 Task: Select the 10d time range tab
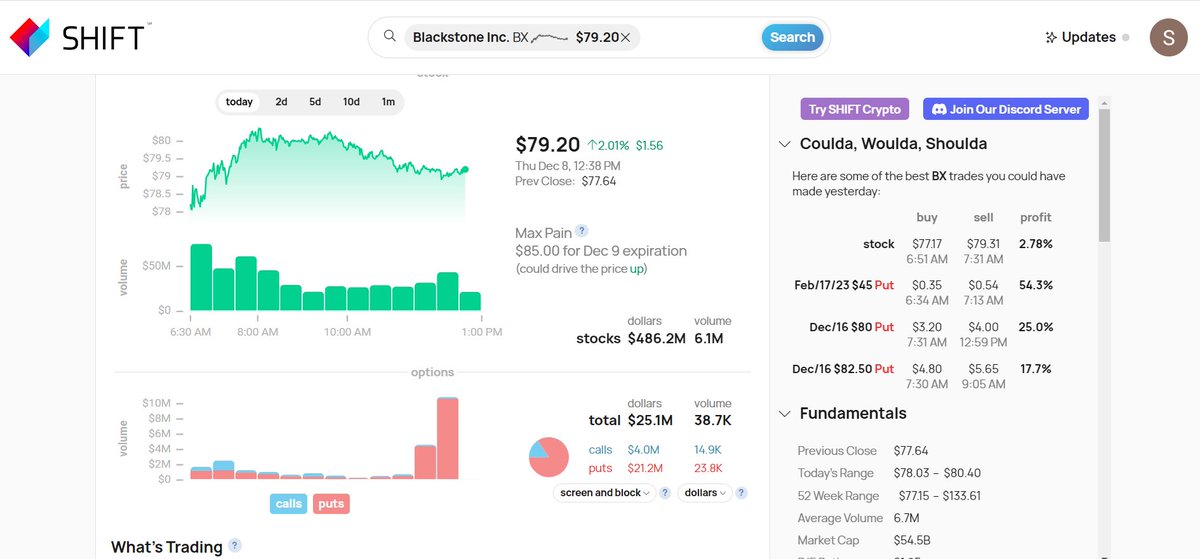[x=351, y=102]
